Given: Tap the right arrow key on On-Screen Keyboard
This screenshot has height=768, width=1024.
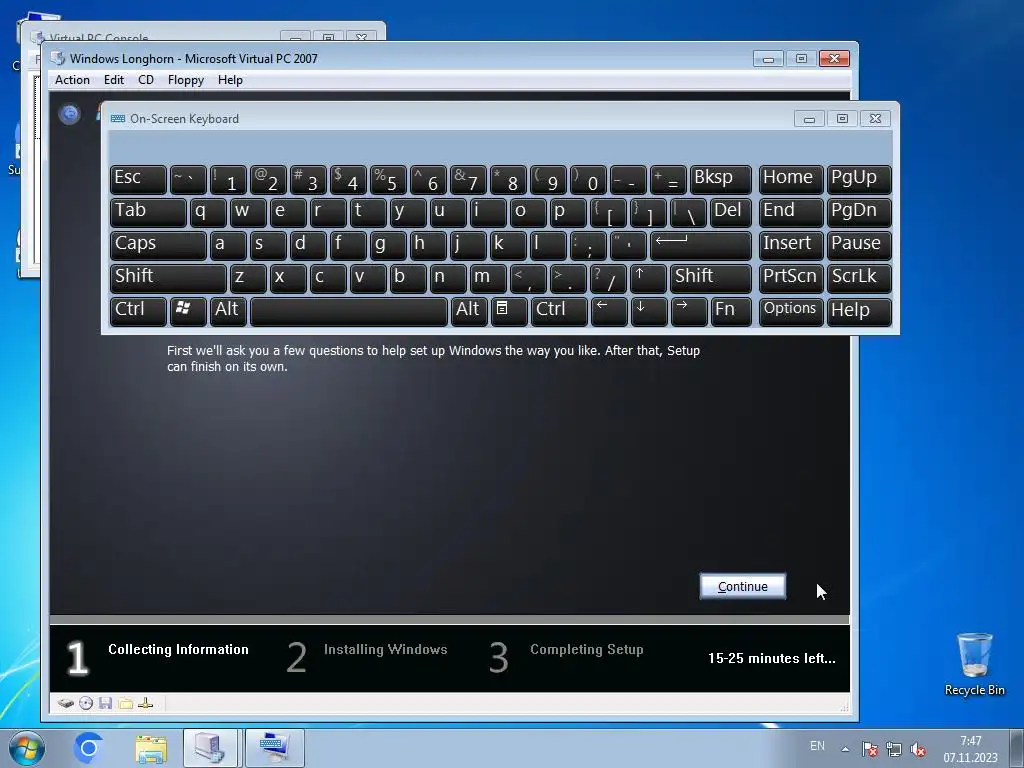Looking at the screenshot, I should (x=689, y=311).
